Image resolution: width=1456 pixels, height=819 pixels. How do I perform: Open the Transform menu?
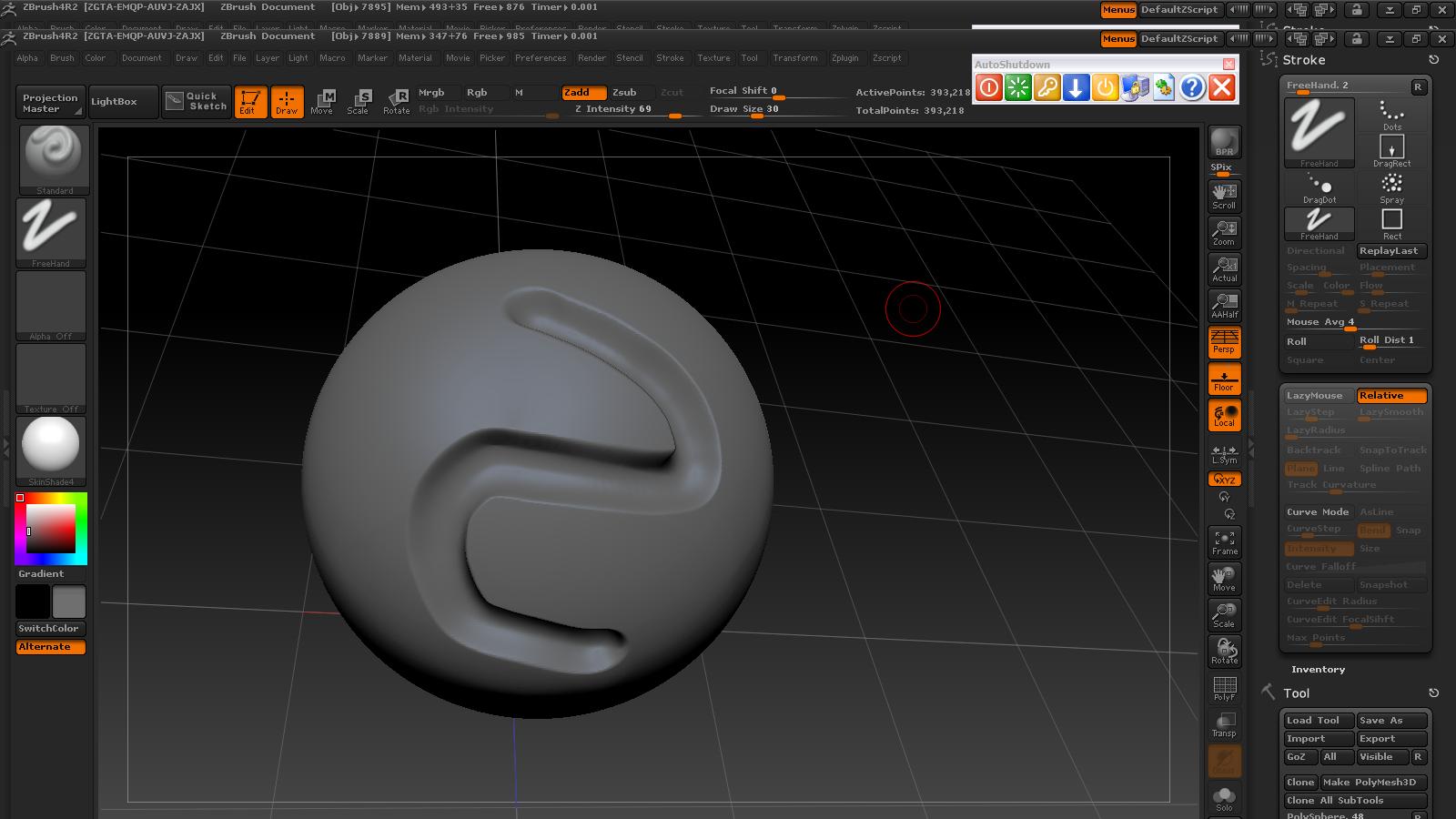795,58
